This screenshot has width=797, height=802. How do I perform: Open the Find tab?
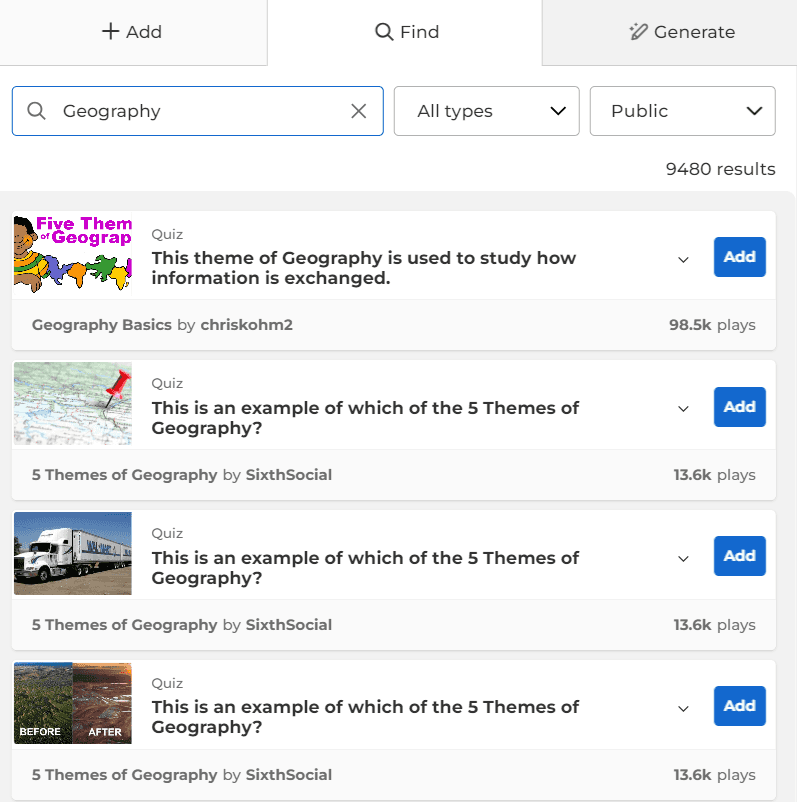point(406,32)
